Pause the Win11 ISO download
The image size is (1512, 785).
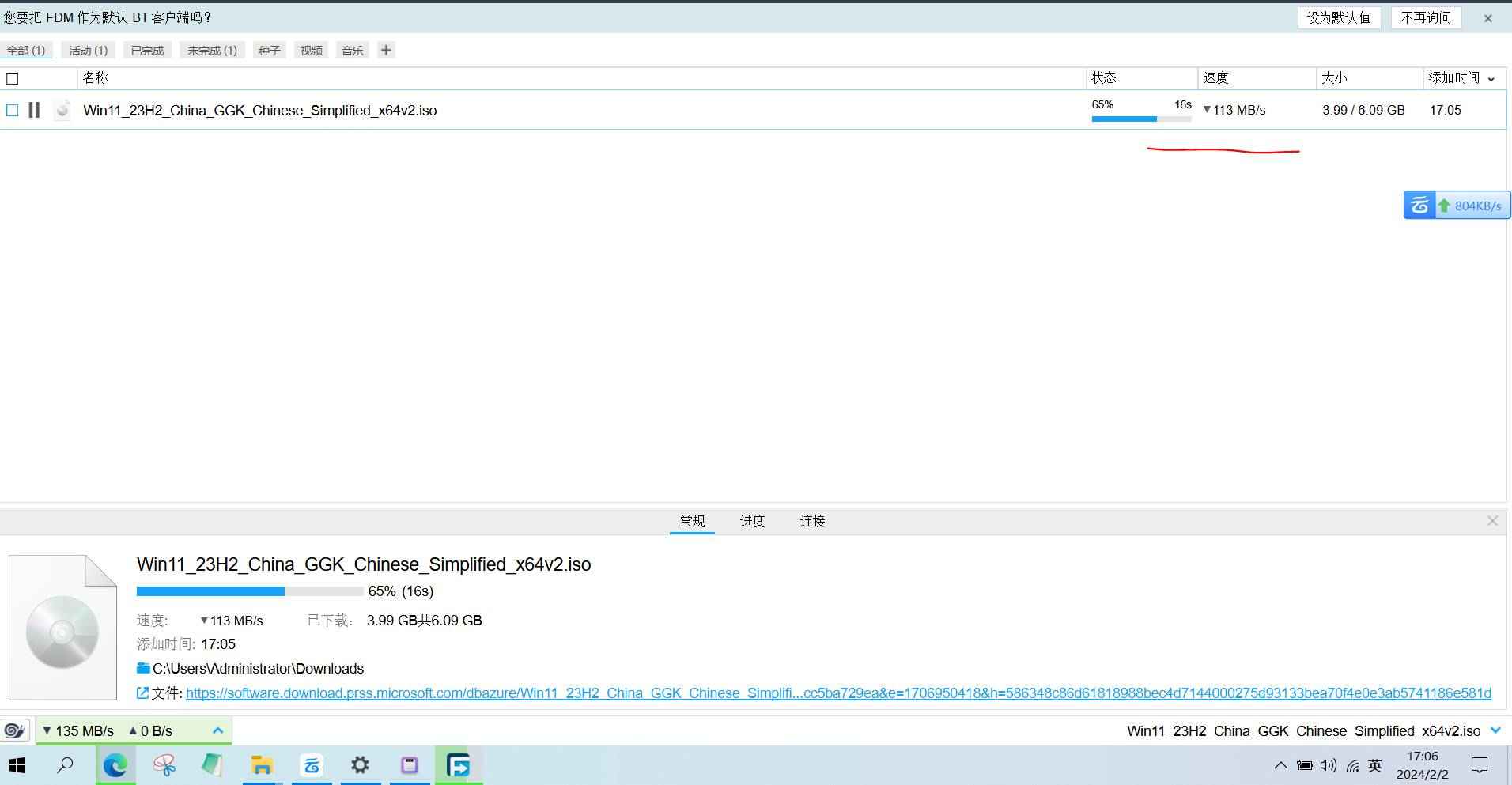[x=34, y=110]
